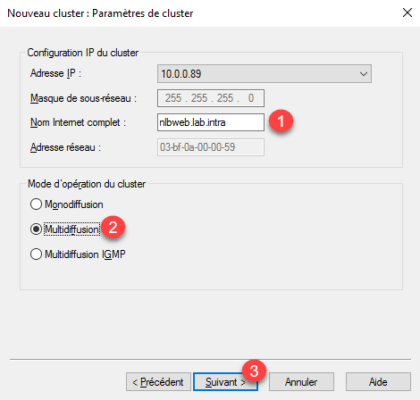Click the Adresse réseau field
The width and height of the screenshot is (420, 400).
point(211,147)
